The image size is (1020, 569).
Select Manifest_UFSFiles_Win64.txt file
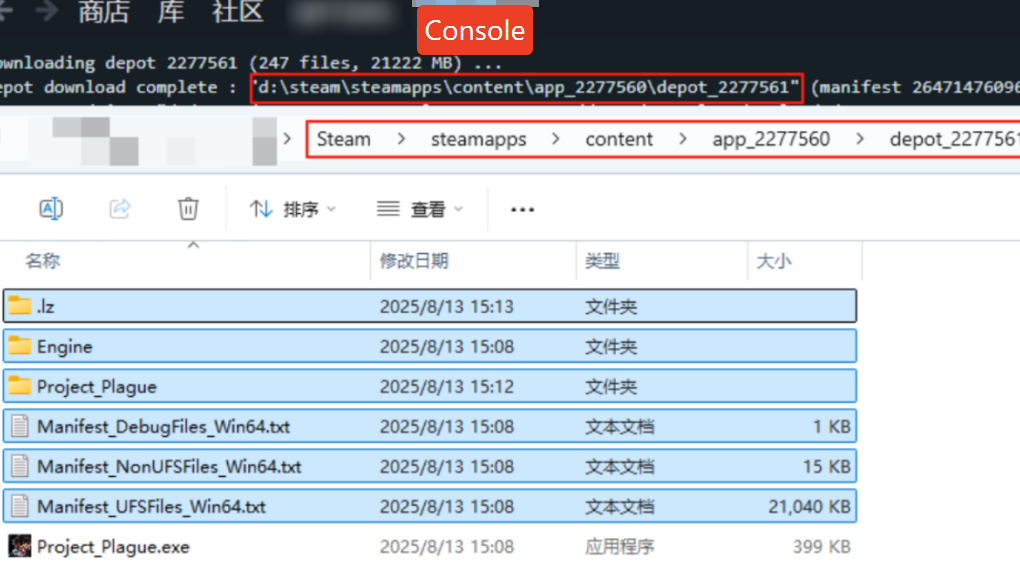[429, 507]
